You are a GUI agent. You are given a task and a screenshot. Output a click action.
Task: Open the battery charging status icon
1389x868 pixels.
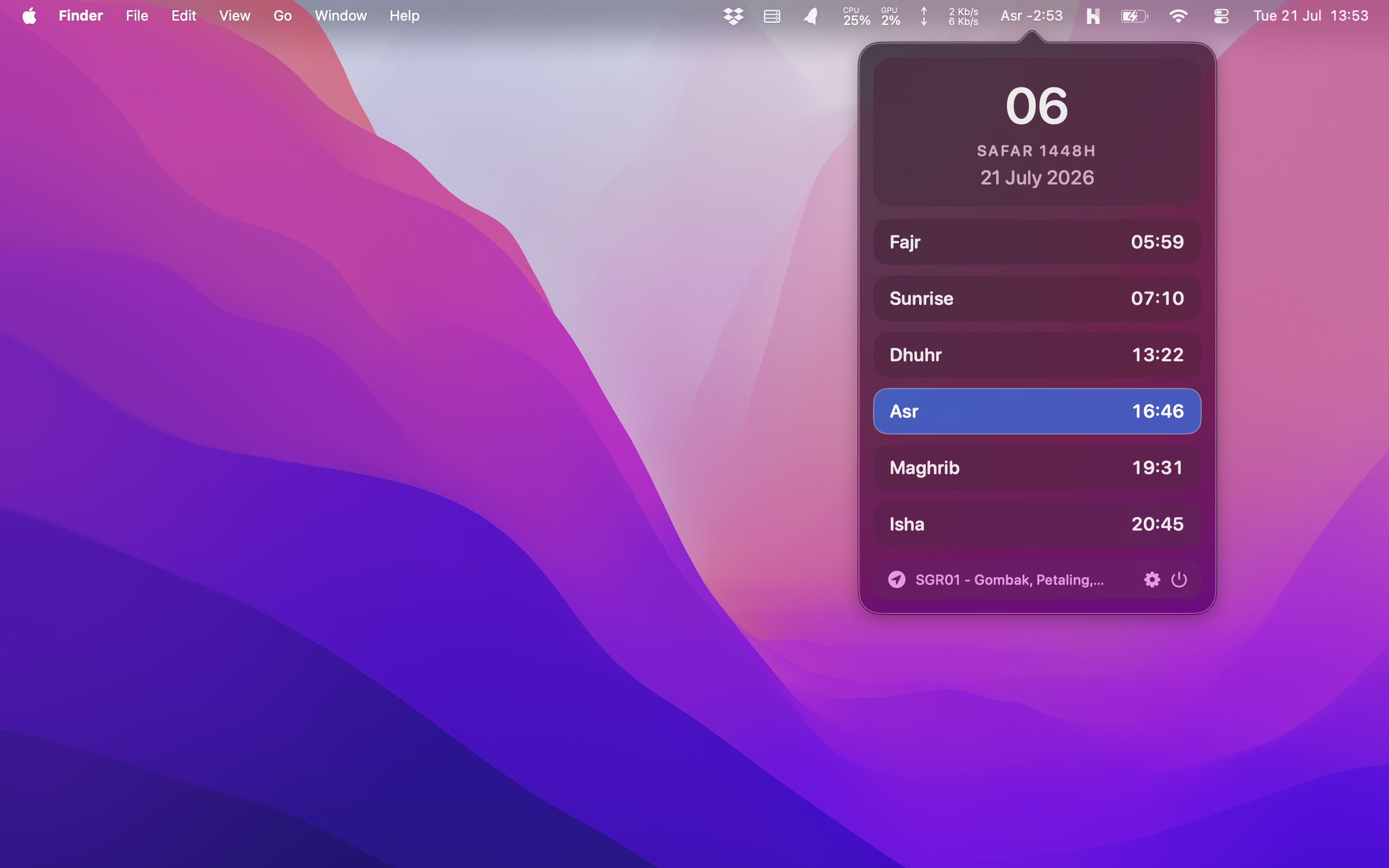pos(1134,16)
